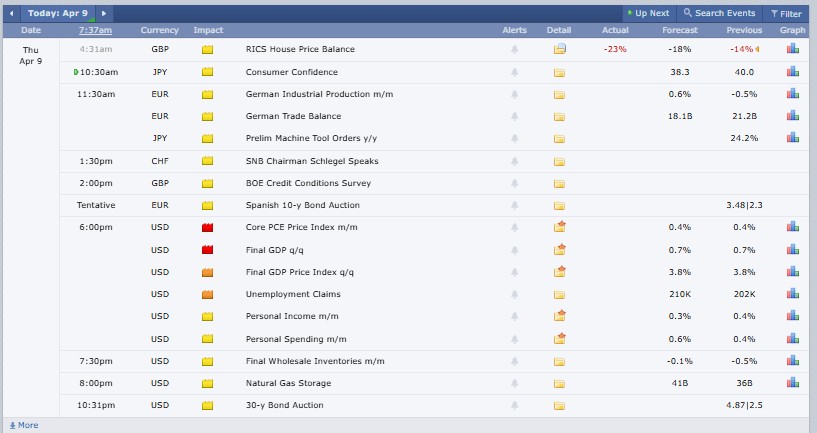Open detail folder for German Trade Balance
This screenshot has width=817, height=433.
(559, 116)
